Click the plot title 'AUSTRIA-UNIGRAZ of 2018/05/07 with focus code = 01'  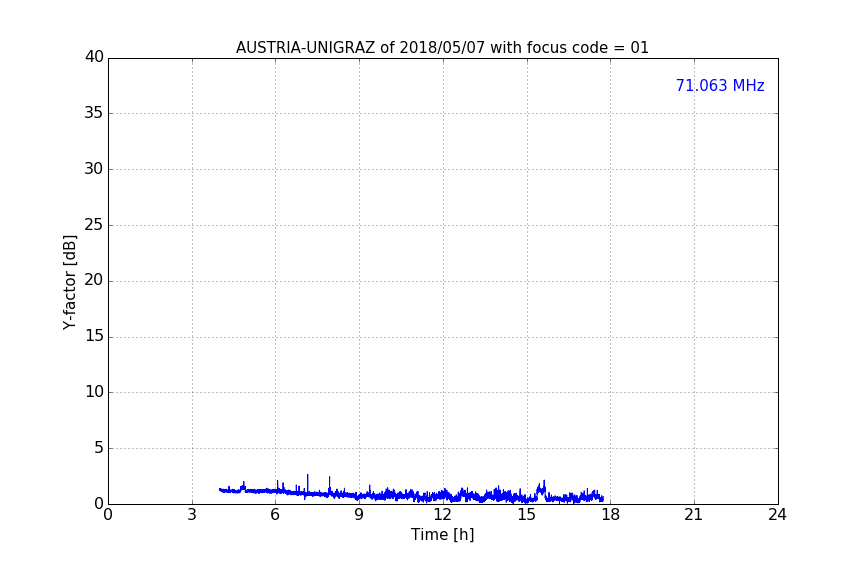pyautogui.click(x=442, y=47)
